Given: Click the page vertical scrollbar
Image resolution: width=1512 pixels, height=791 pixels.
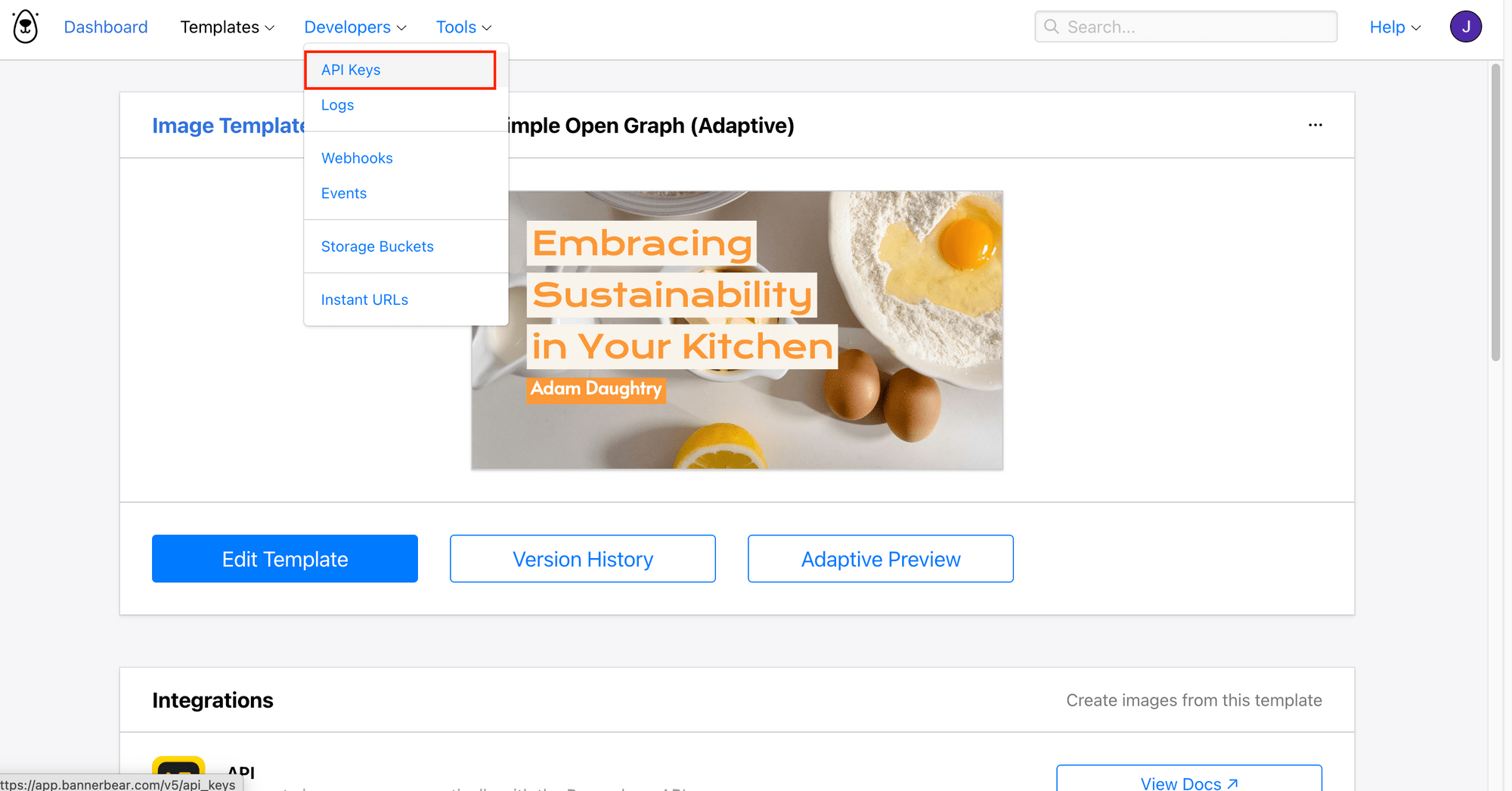Looking at the screenshot, I should [x=1495, y=212].
